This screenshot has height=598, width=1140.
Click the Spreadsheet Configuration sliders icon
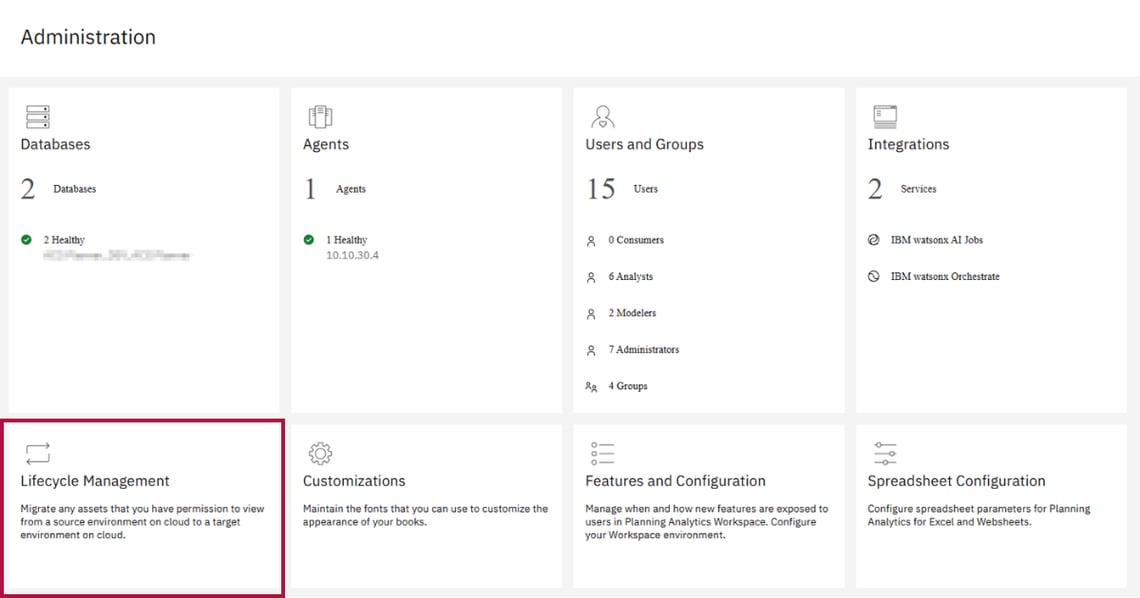click(x=885, y=454)
